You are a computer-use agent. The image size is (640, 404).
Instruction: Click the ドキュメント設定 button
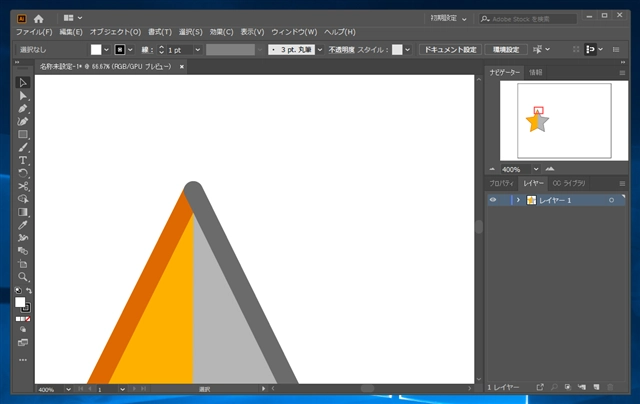450,49
